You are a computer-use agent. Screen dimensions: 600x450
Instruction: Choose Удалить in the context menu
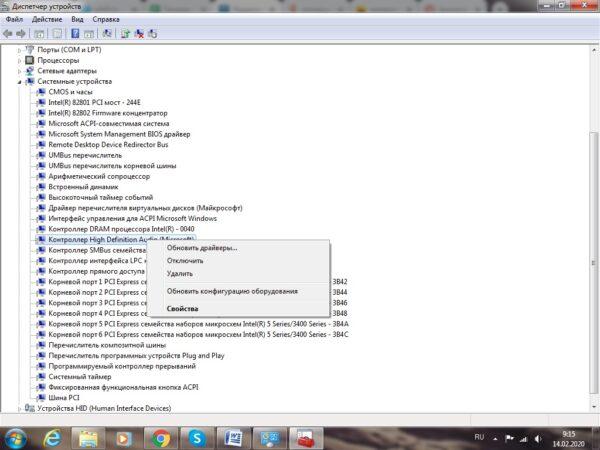pyautogui.click(x=238, y=274)
